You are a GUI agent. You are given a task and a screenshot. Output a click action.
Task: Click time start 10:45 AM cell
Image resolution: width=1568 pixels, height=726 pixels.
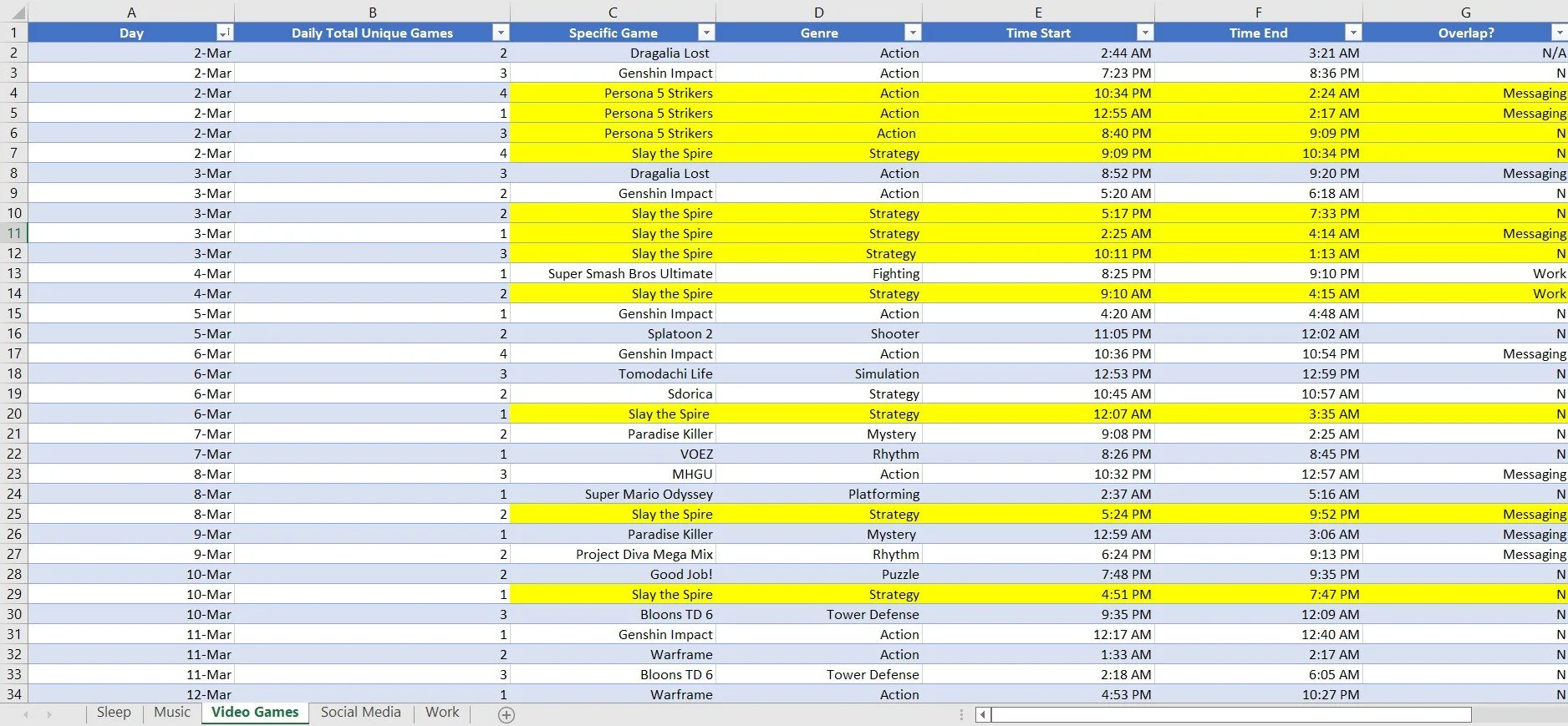1038,393
